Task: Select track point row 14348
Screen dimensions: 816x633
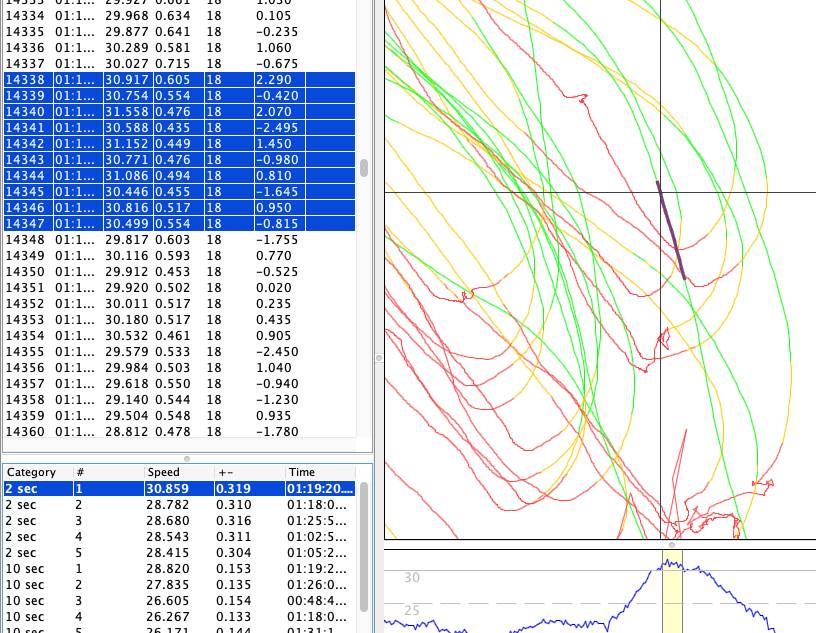Action: click(180, 240)
